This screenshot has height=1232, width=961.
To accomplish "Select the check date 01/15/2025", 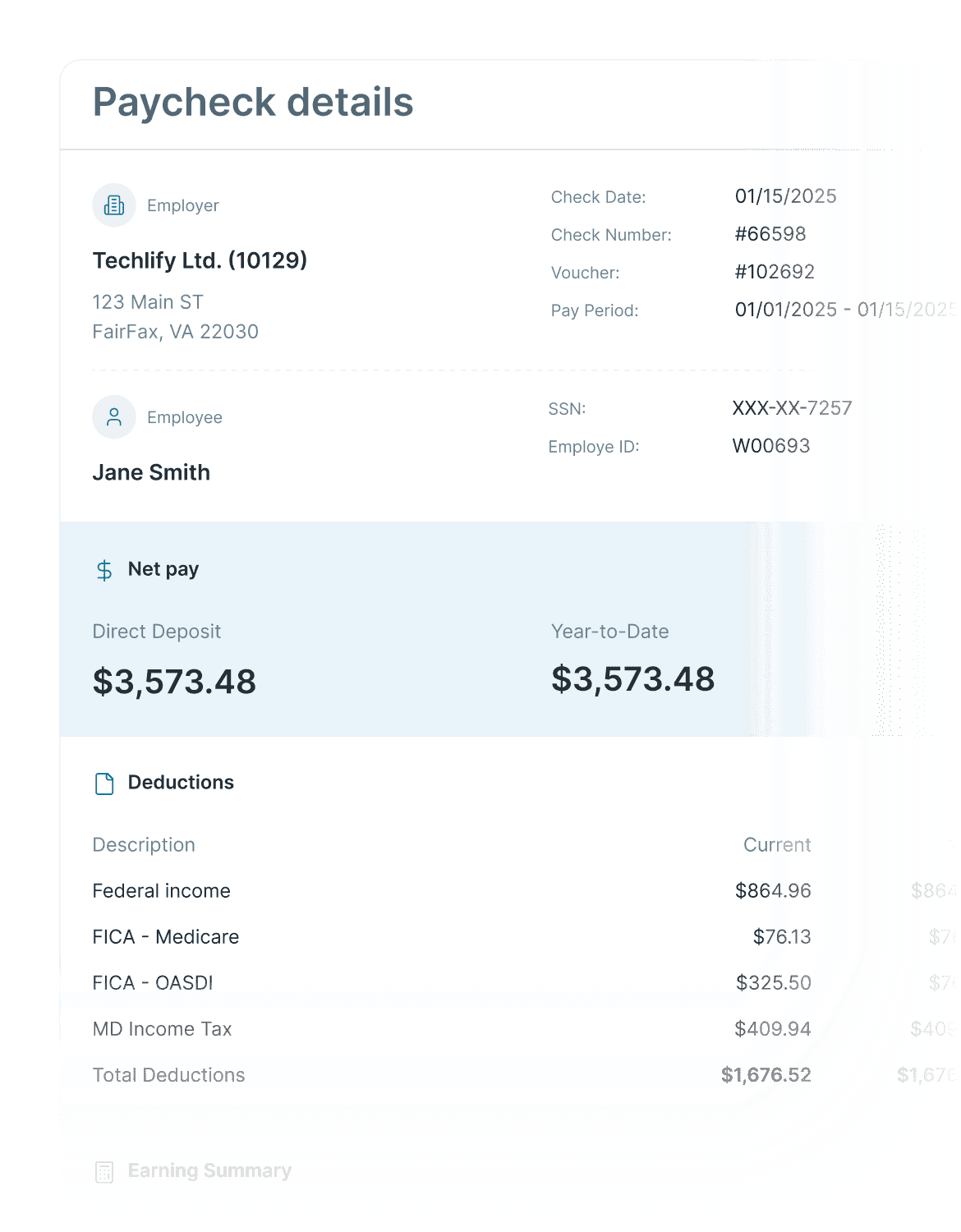I will 786,196.
